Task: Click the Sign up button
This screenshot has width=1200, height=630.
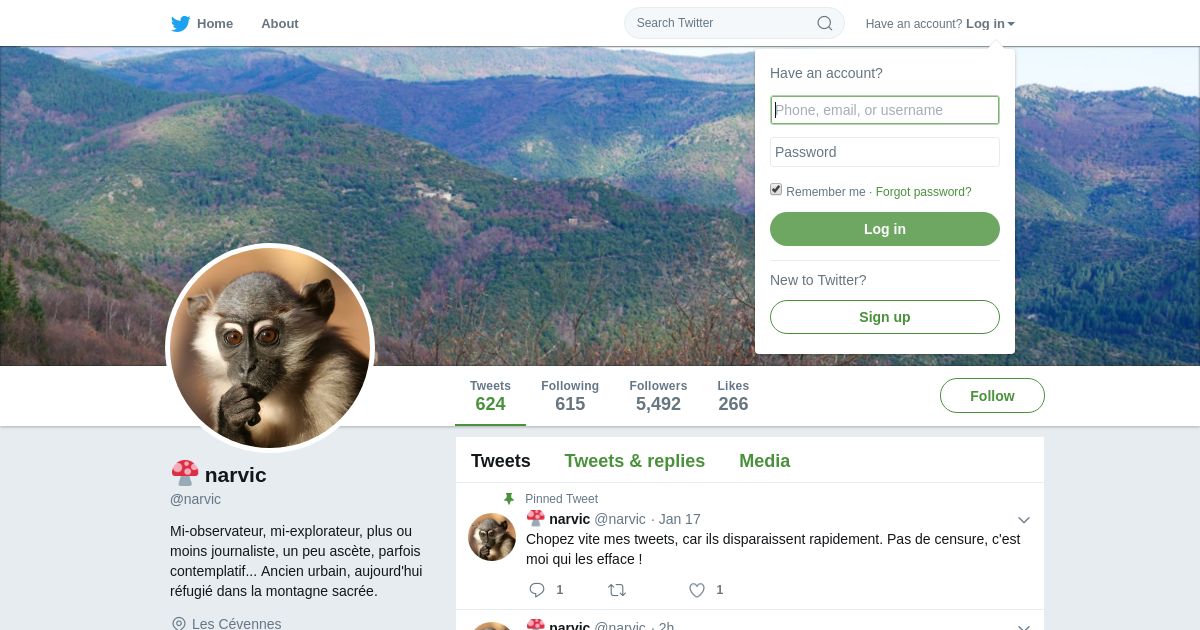Action: 884,317
